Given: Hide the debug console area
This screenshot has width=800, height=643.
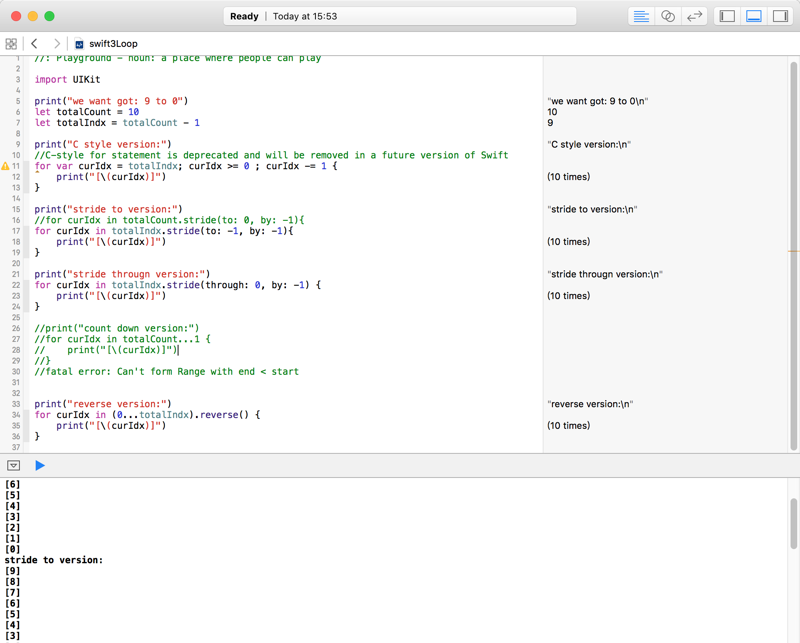Looking at the screenshot, I should click(x=14, y=465).
